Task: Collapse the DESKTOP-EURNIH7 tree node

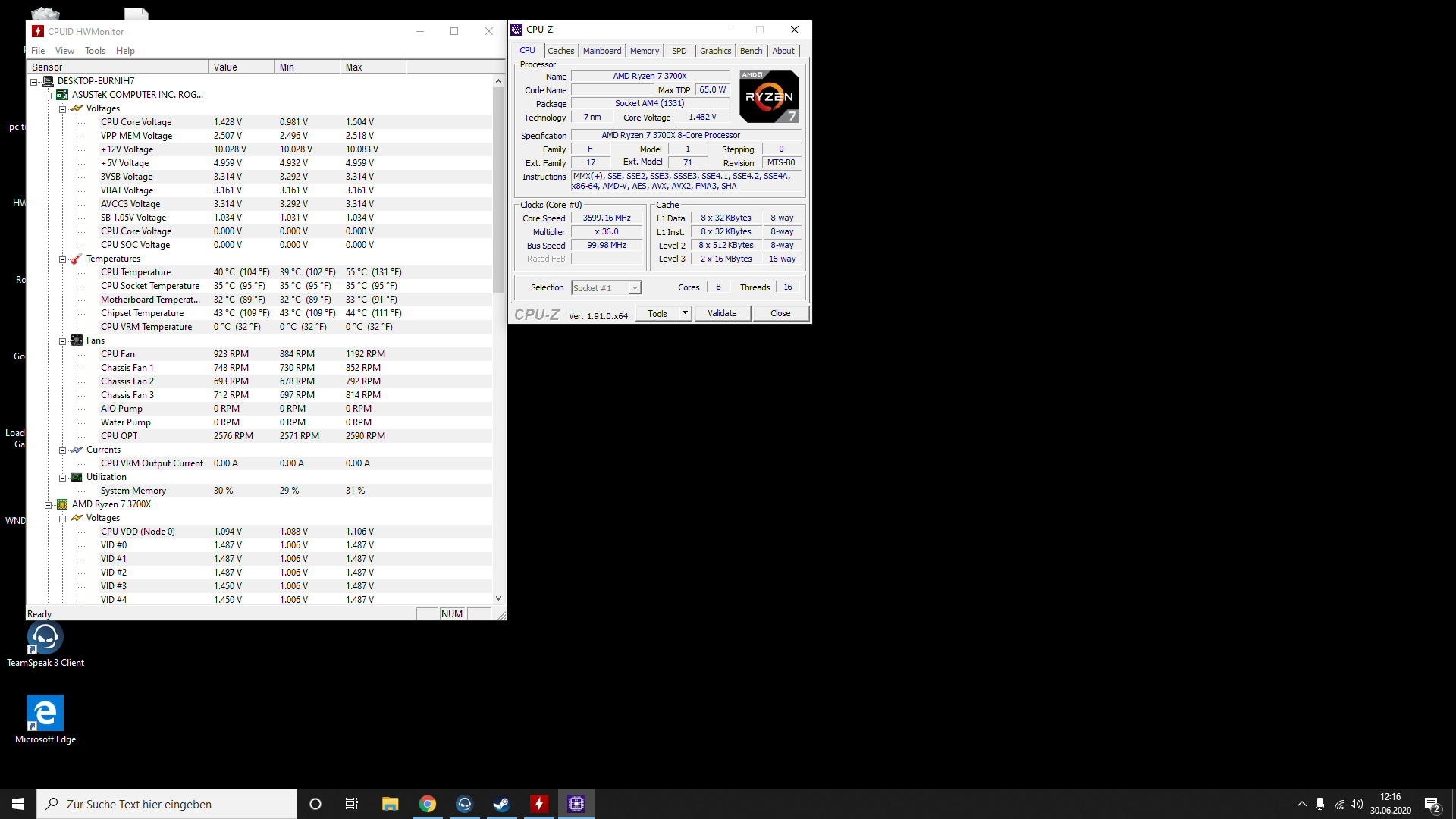Action: (34, 81)
